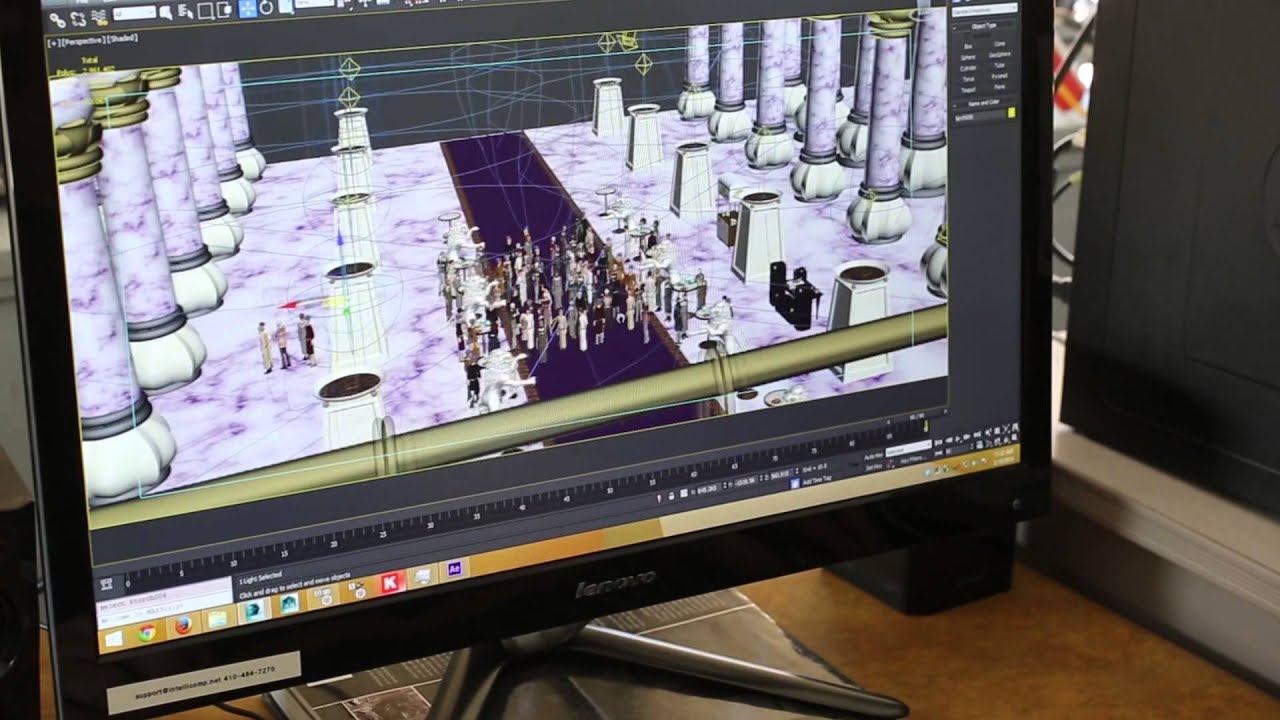Click the pink MAXScript Mini Listener field
The image size is (1280, 720).
tap(163, 597)
